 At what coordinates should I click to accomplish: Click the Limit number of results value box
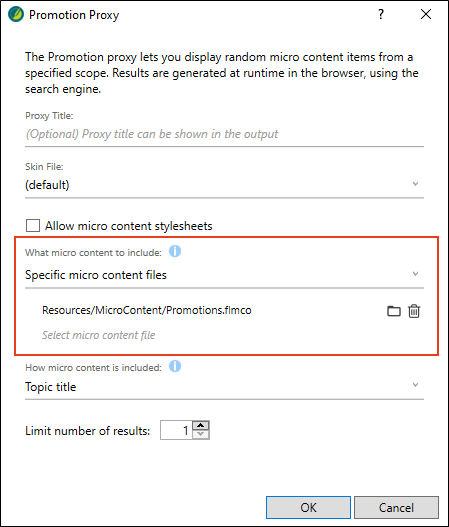176,430
